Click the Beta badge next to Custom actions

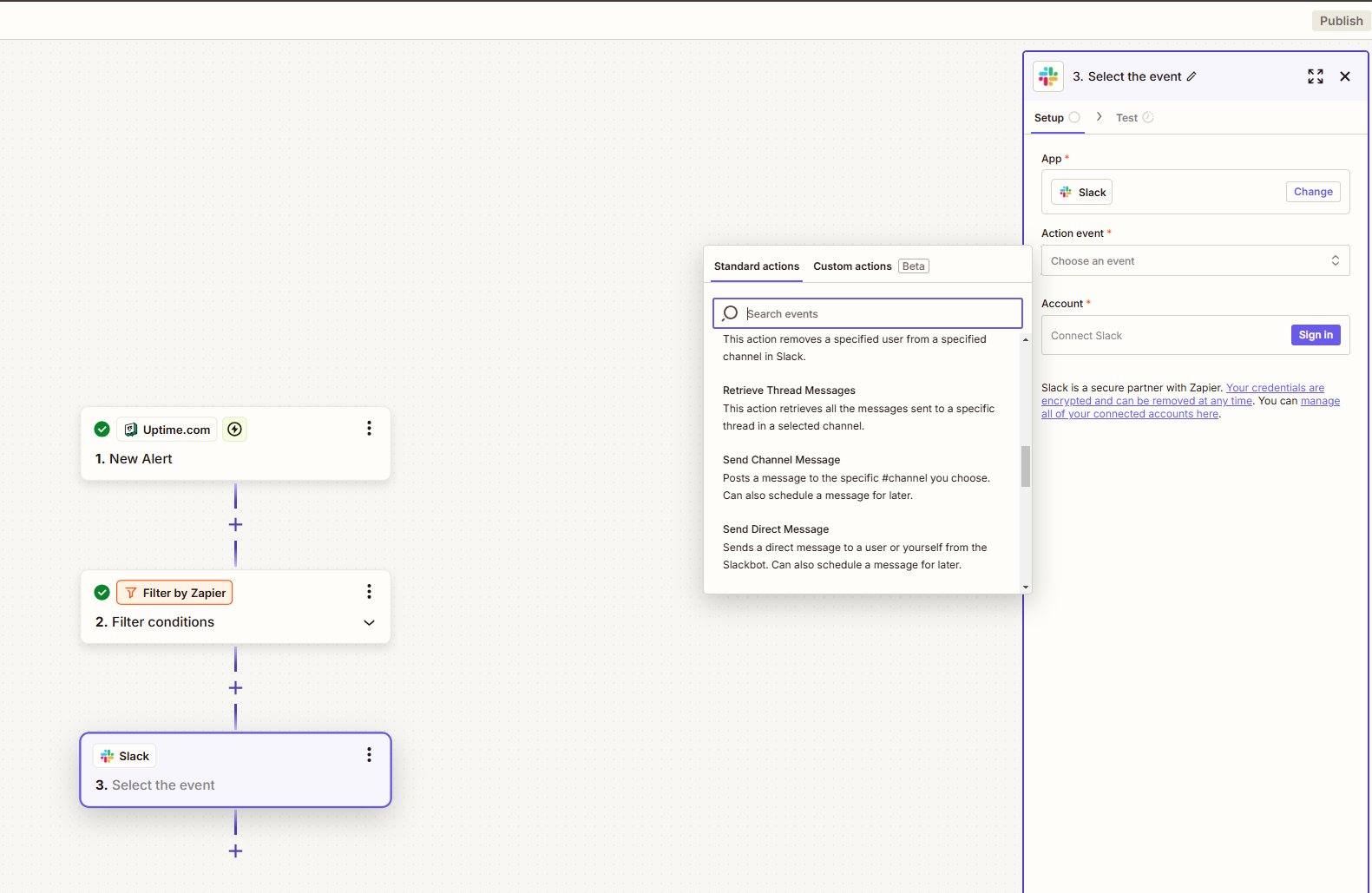tap(913, 266)
